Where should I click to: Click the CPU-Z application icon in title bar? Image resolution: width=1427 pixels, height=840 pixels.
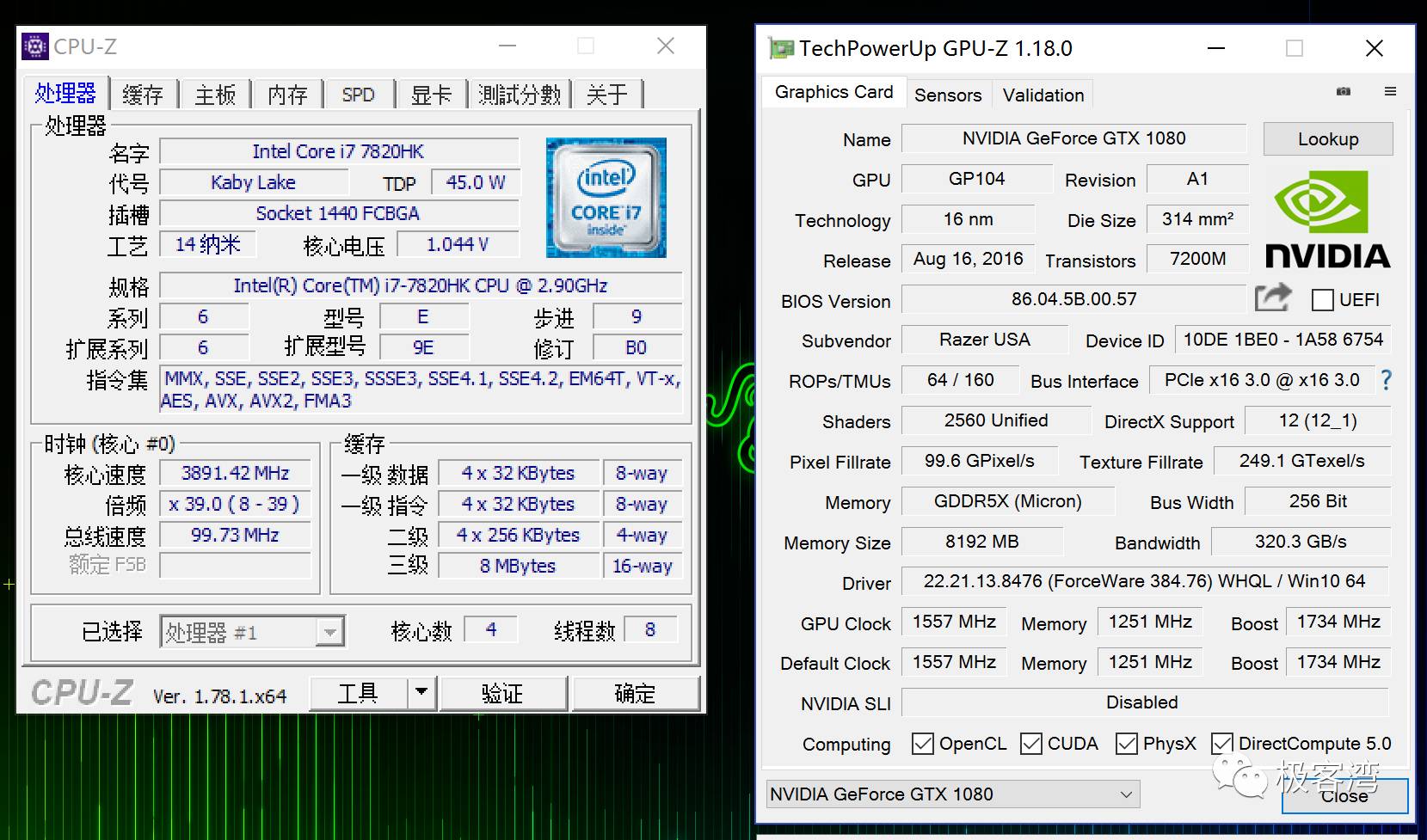pos(34,46)
